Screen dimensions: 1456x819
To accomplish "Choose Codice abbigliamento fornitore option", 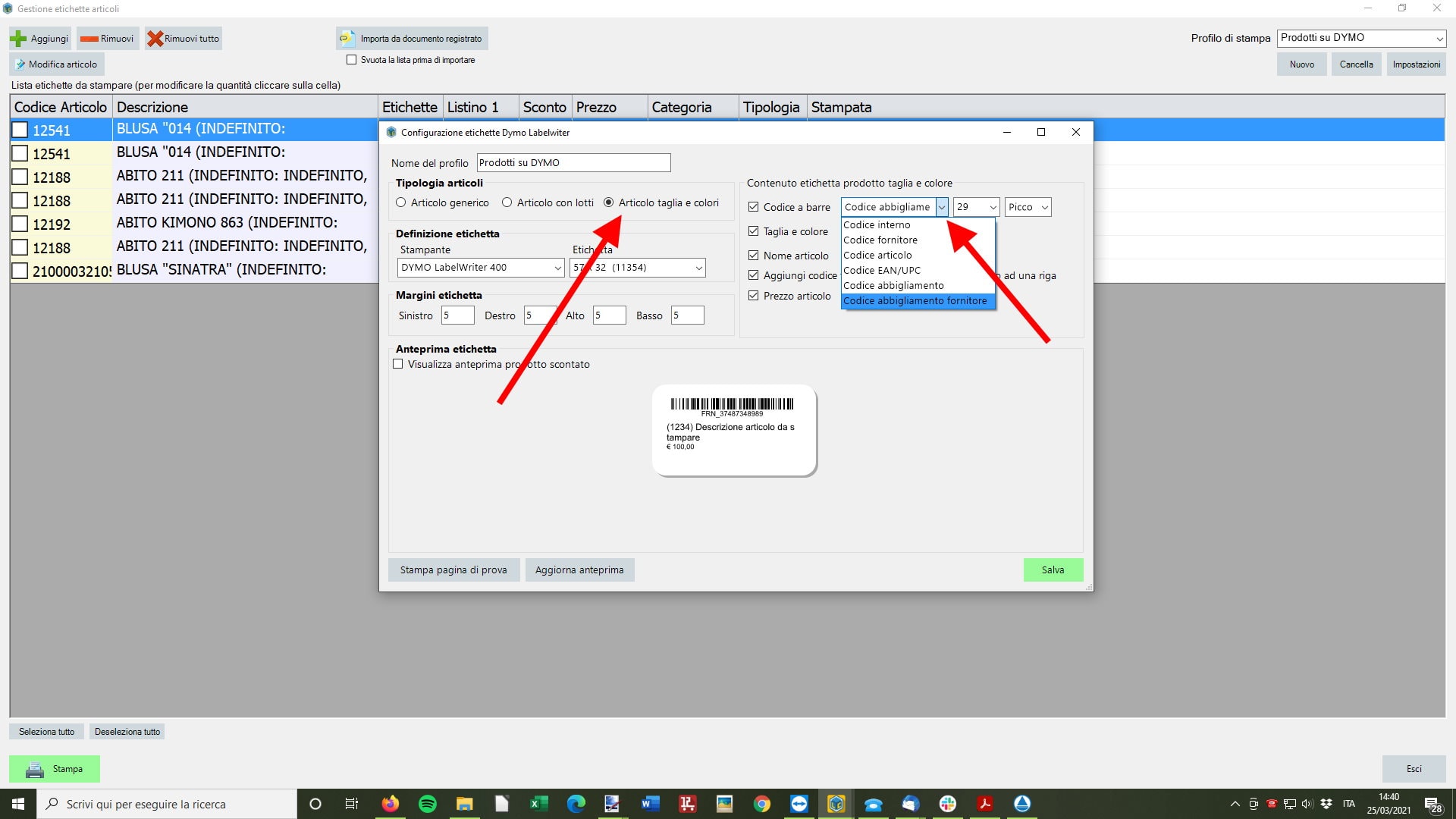I will (x=918, y=301).
